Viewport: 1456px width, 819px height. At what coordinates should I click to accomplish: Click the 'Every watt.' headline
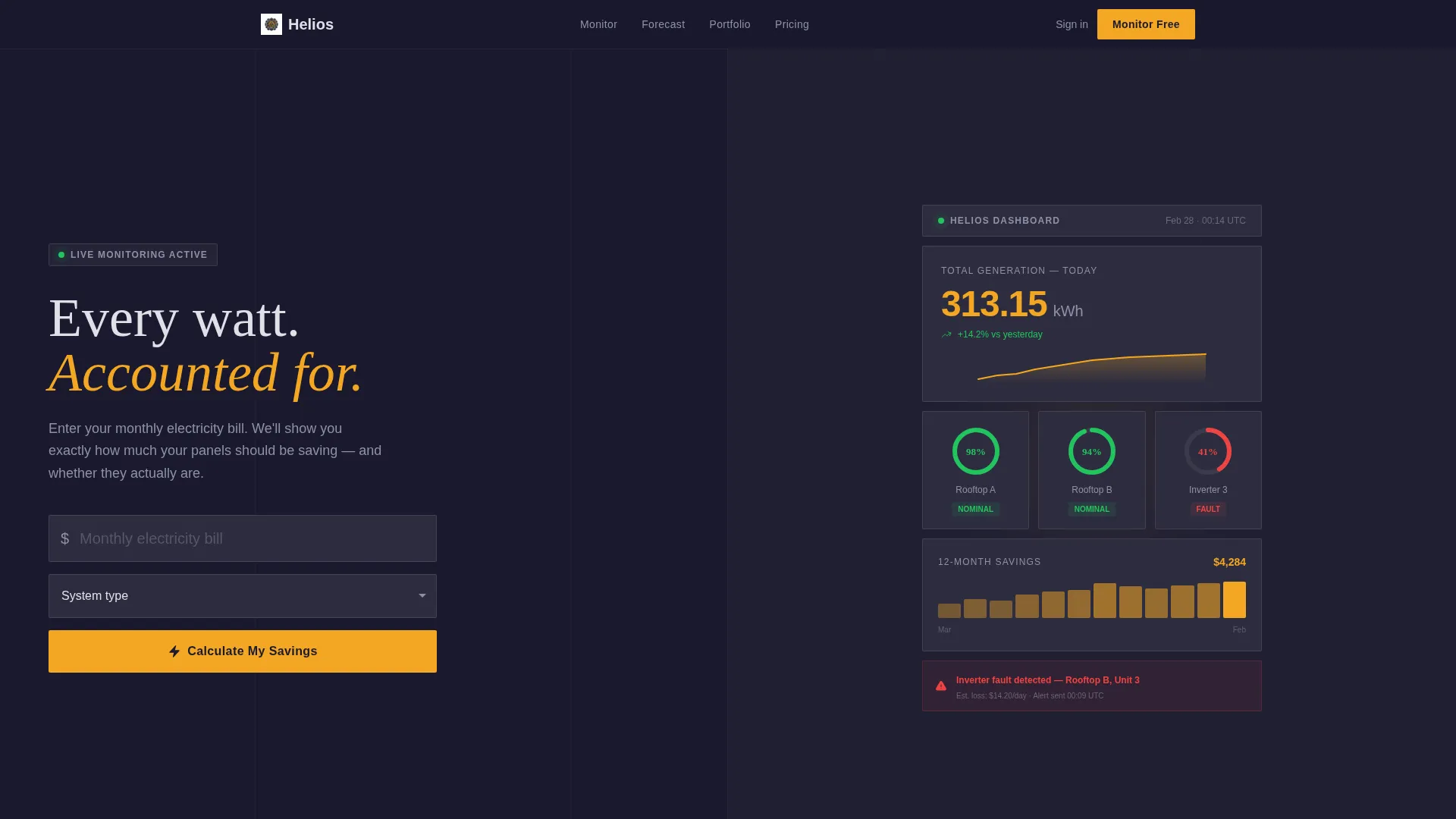[174, 318]
